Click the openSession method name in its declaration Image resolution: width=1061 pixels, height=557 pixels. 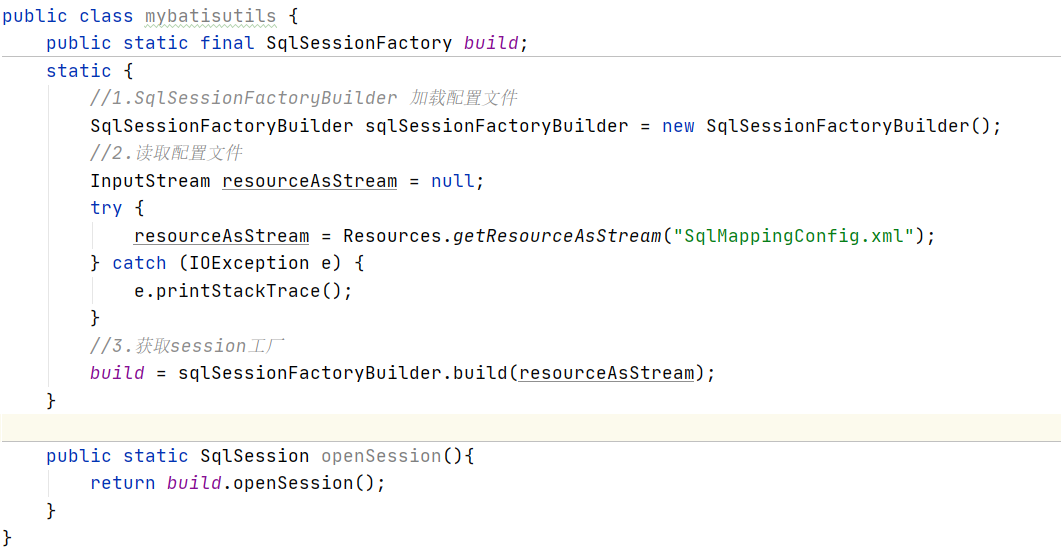click(x=381, y=455)
